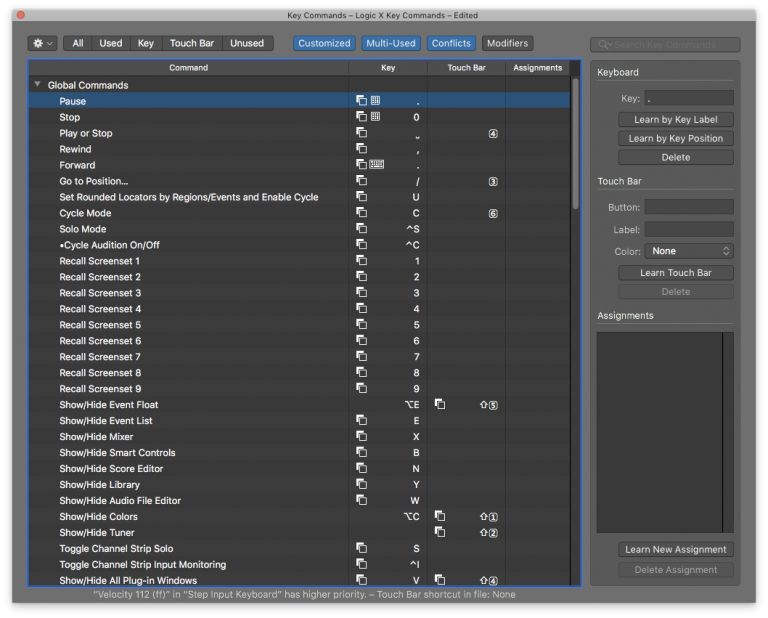Click the Touch Bar multi-used icon in Event Float row

click(440, 404)
